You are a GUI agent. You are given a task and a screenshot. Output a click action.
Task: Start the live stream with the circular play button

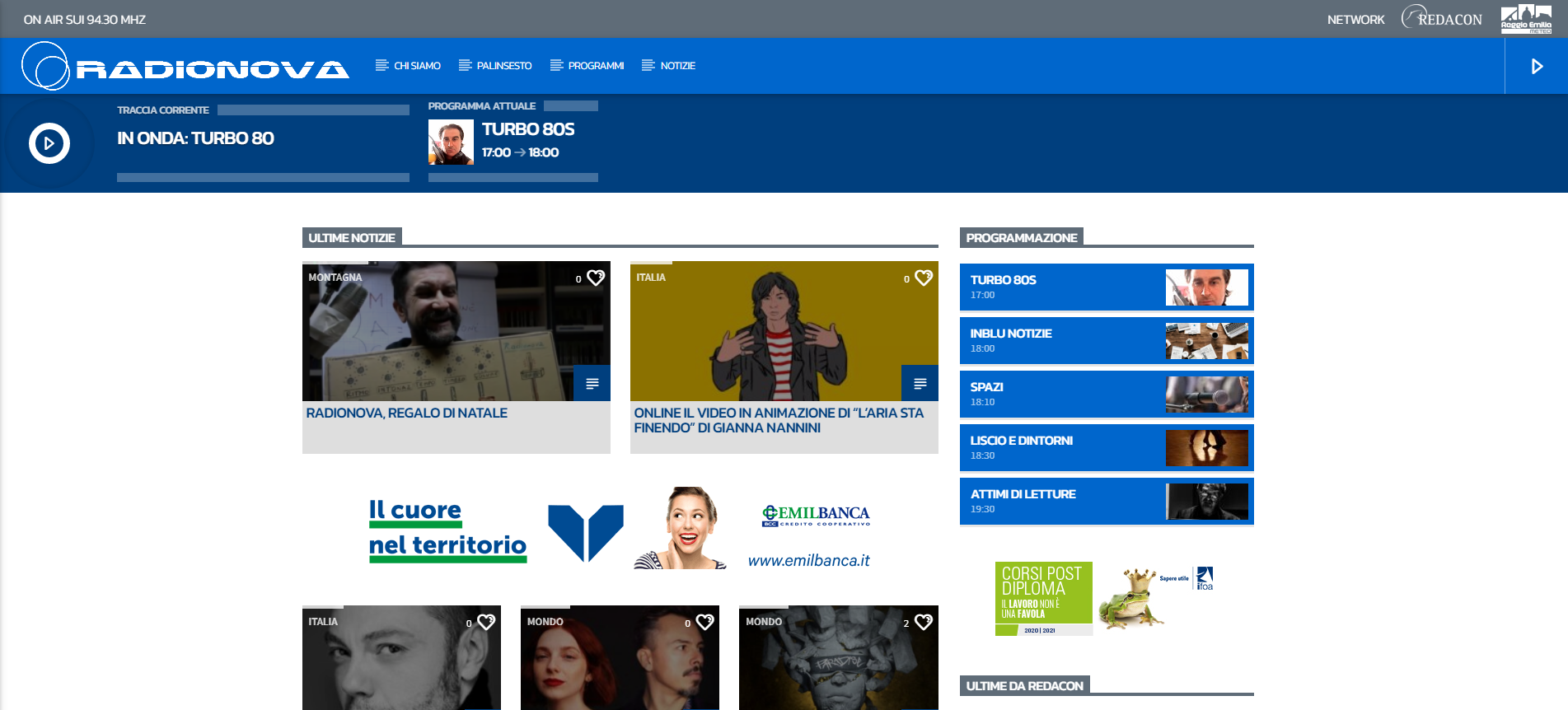[x=49, y=143]
